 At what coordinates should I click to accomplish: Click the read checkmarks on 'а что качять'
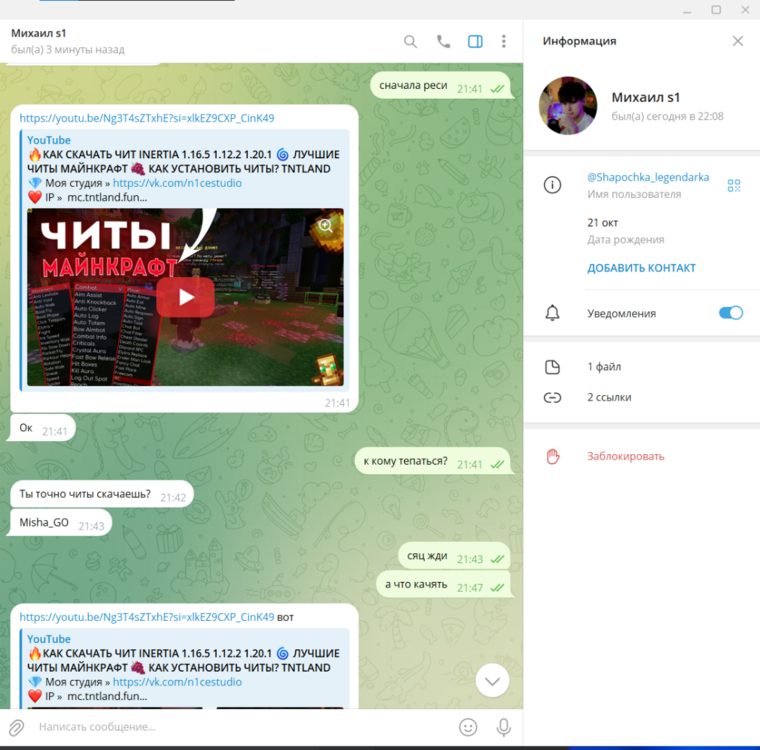pos(497,588)
